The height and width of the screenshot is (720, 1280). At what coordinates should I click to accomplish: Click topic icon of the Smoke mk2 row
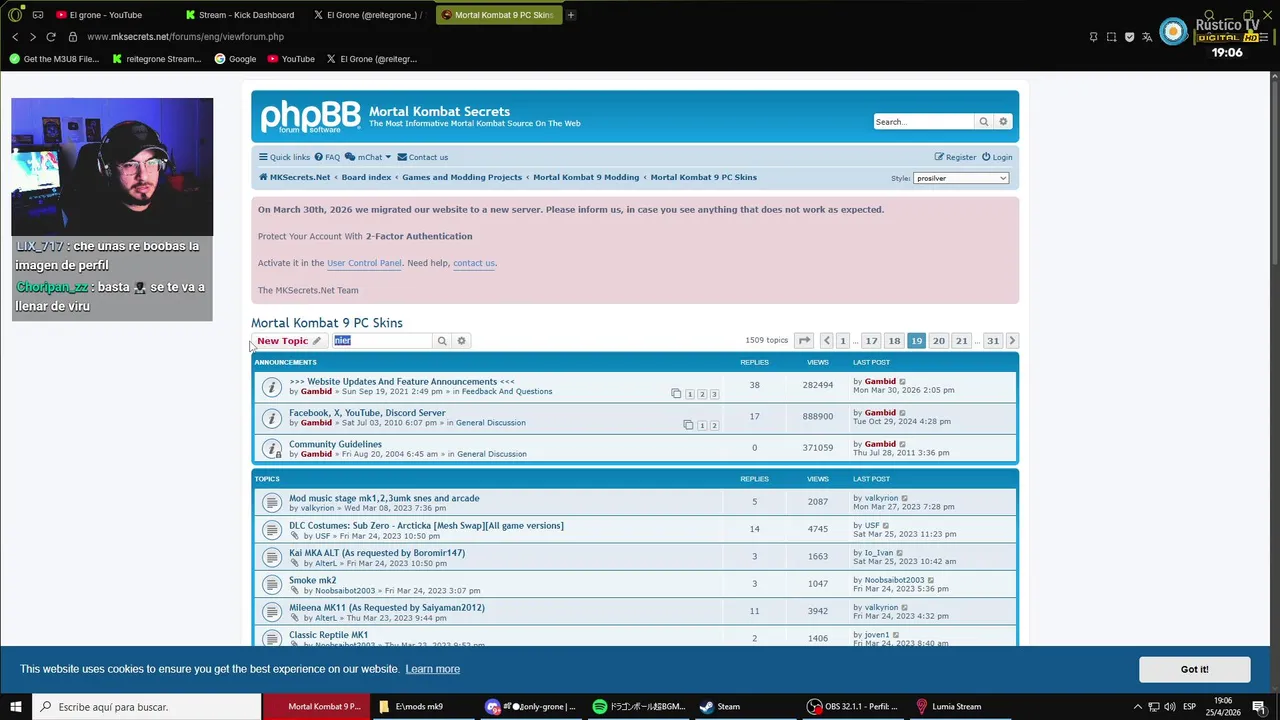click(271, 584)
